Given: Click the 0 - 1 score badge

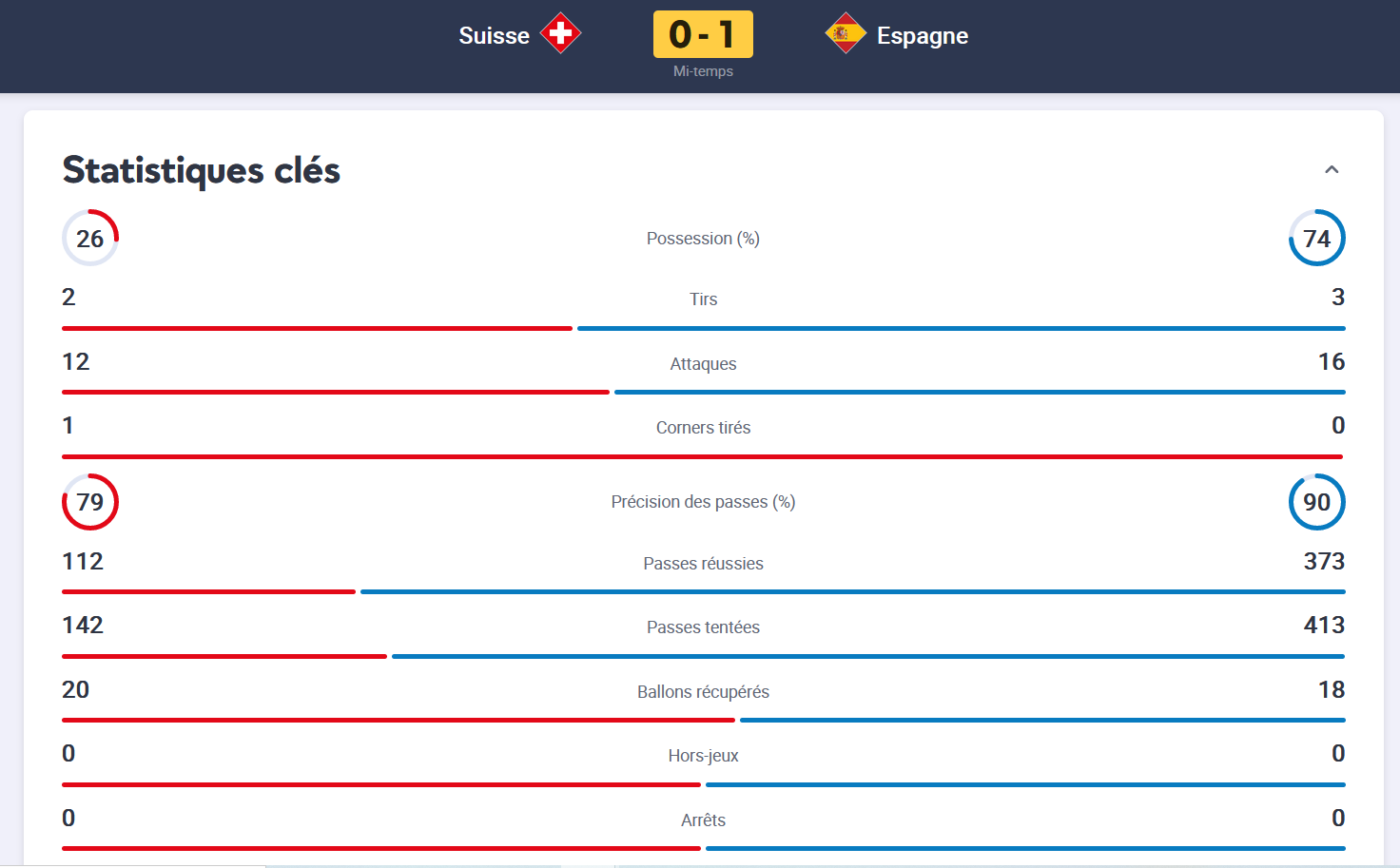Looking at the screenshot, I should pos(703,34).
